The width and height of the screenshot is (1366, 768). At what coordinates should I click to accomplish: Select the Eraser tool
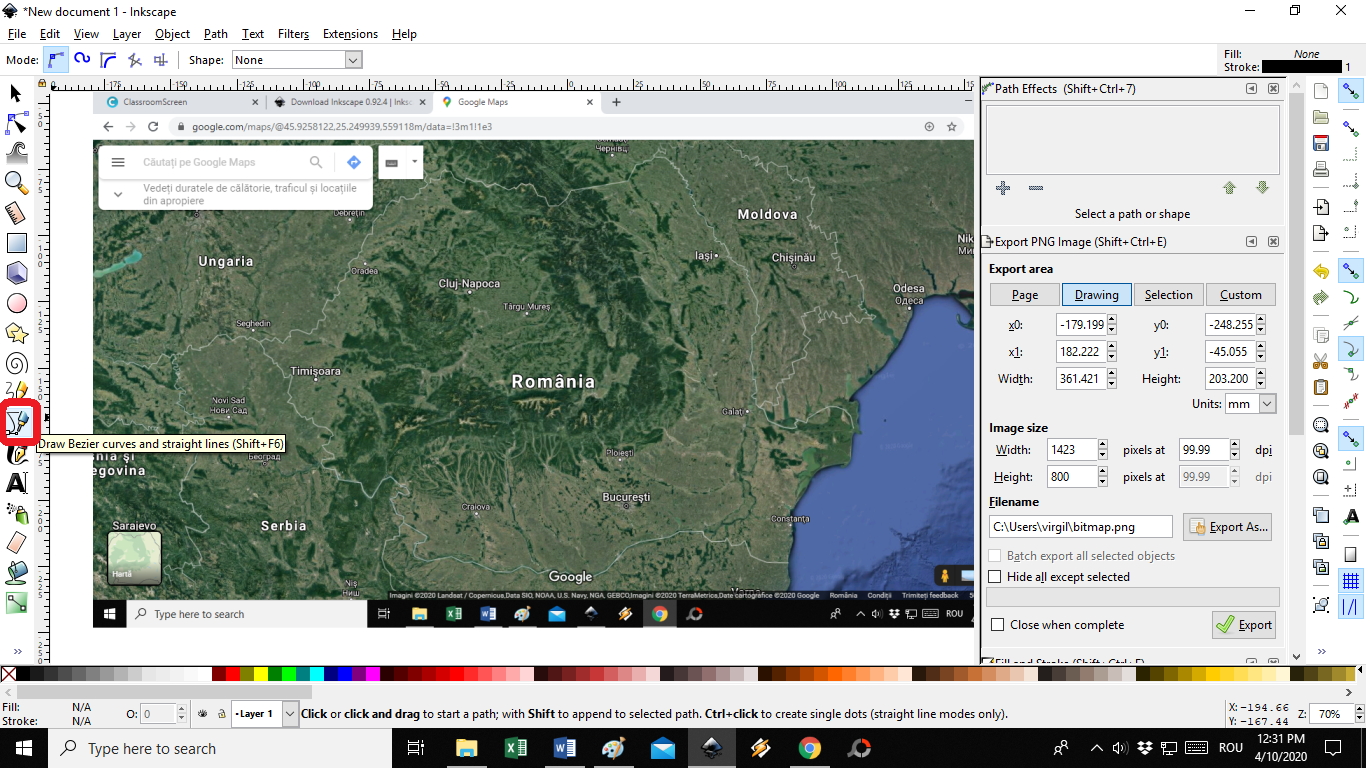tap(16, 543)
